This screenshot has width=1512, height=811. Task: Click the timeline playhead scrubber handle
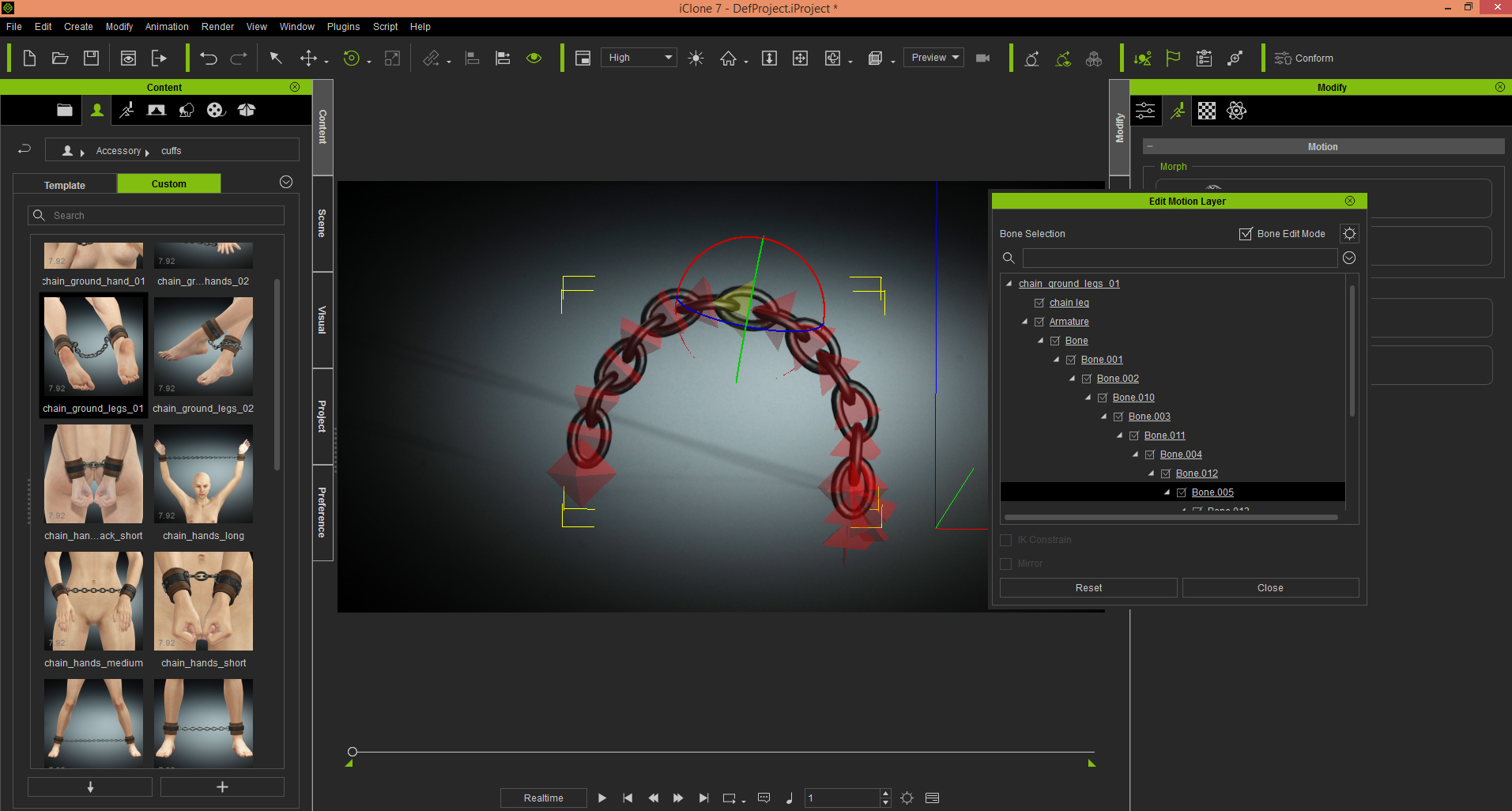click(353, 752)
